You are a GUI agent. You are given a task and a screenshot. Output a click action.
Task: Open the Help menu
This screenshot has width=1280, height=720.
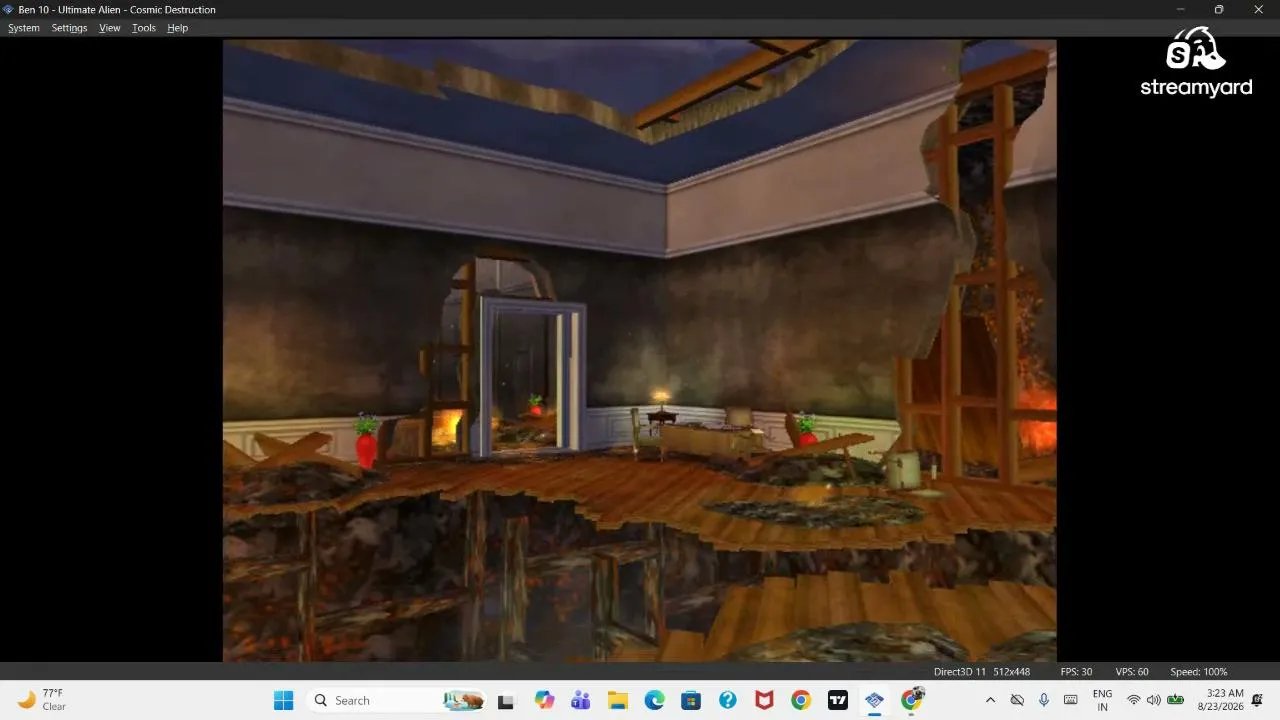pos(178,28)
